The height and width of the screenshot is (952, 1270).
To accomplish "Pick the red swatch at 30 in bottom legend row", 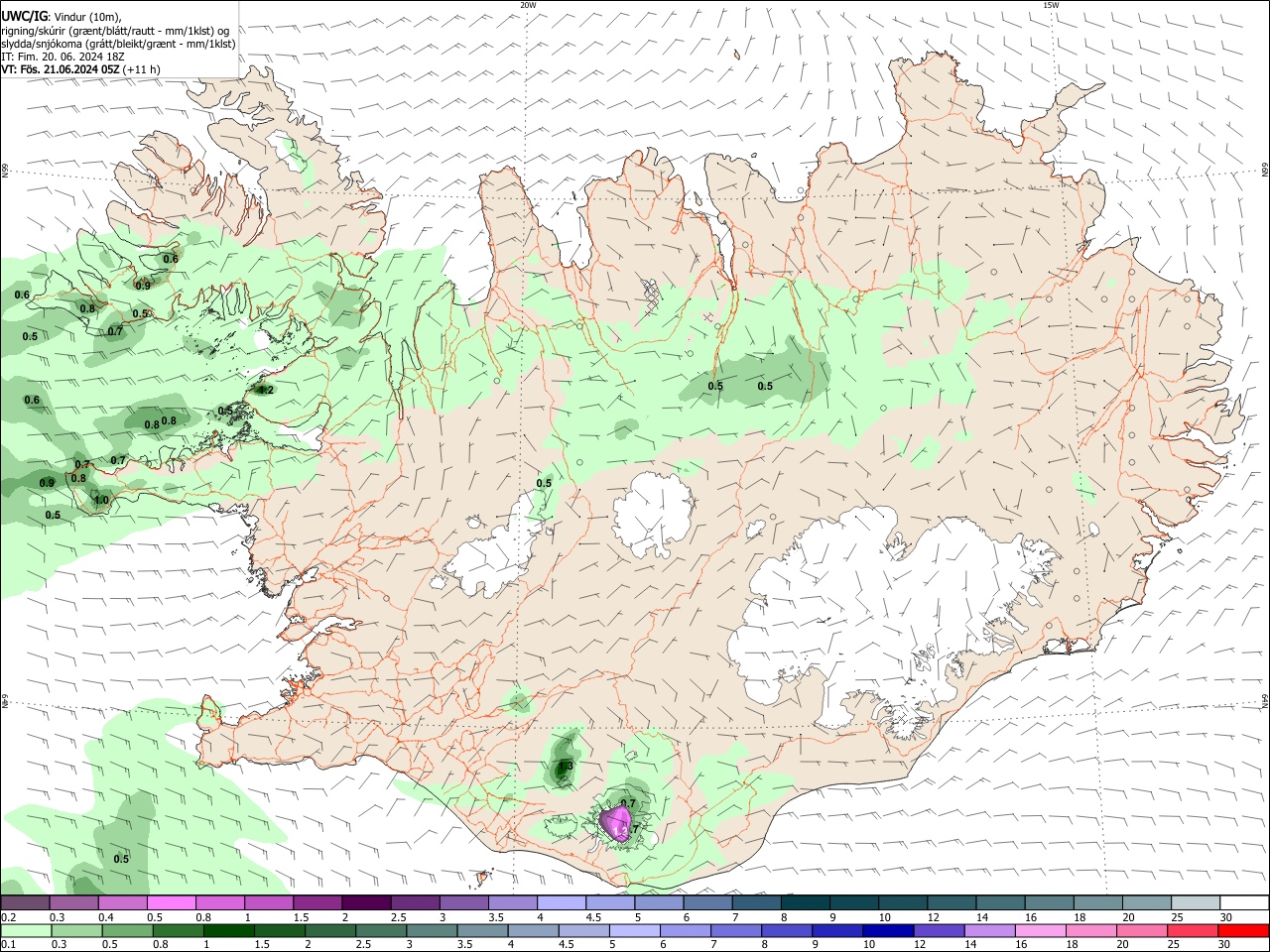I will click(x=1244, y=930).
